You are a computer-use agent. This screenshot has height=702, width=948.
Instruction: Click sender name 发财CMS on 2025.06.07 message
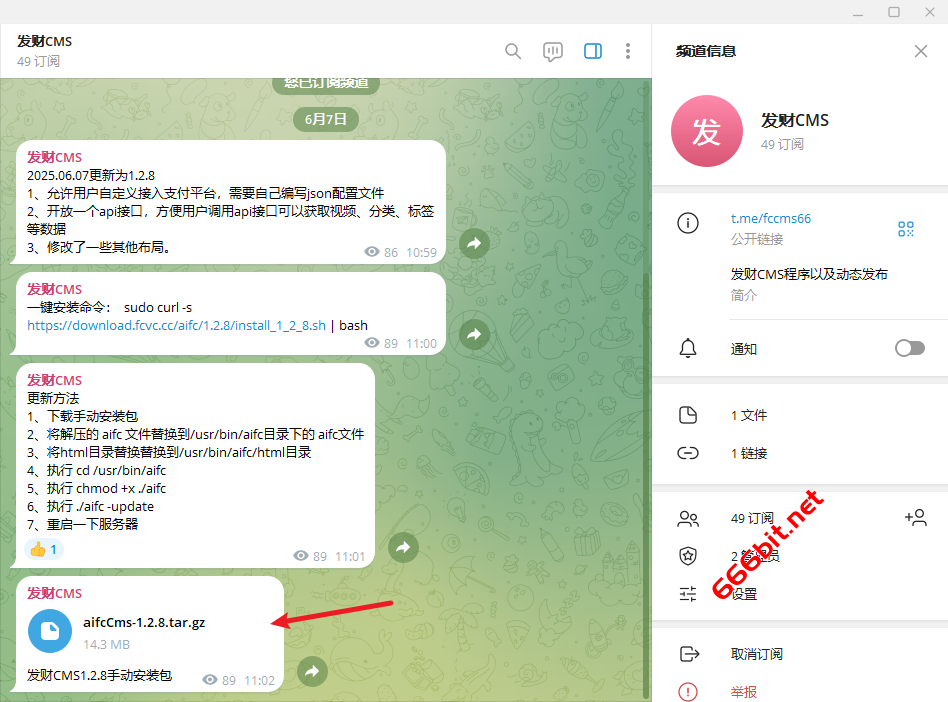pyautogui.click(x=54, y=157)
